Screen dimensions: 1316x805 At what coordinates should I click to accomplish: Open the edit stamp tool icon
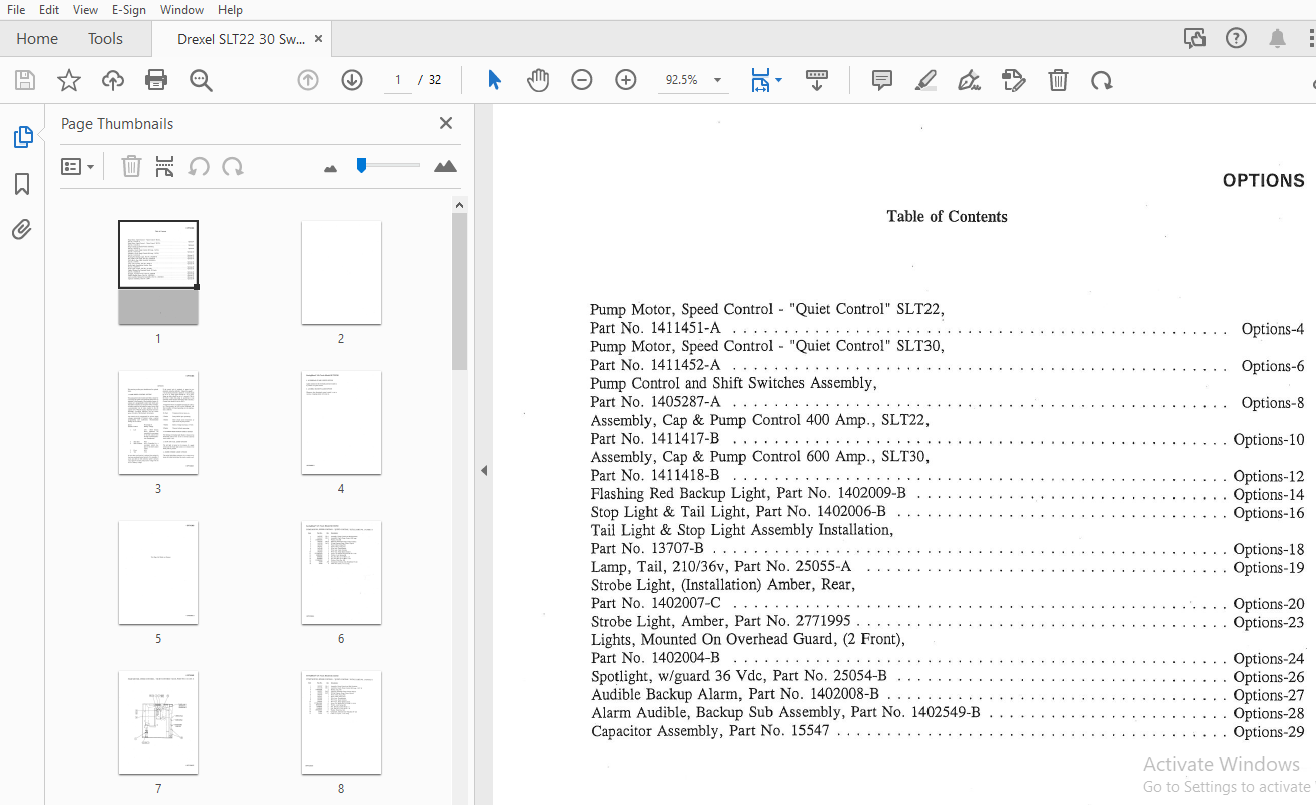(1014, 80)
